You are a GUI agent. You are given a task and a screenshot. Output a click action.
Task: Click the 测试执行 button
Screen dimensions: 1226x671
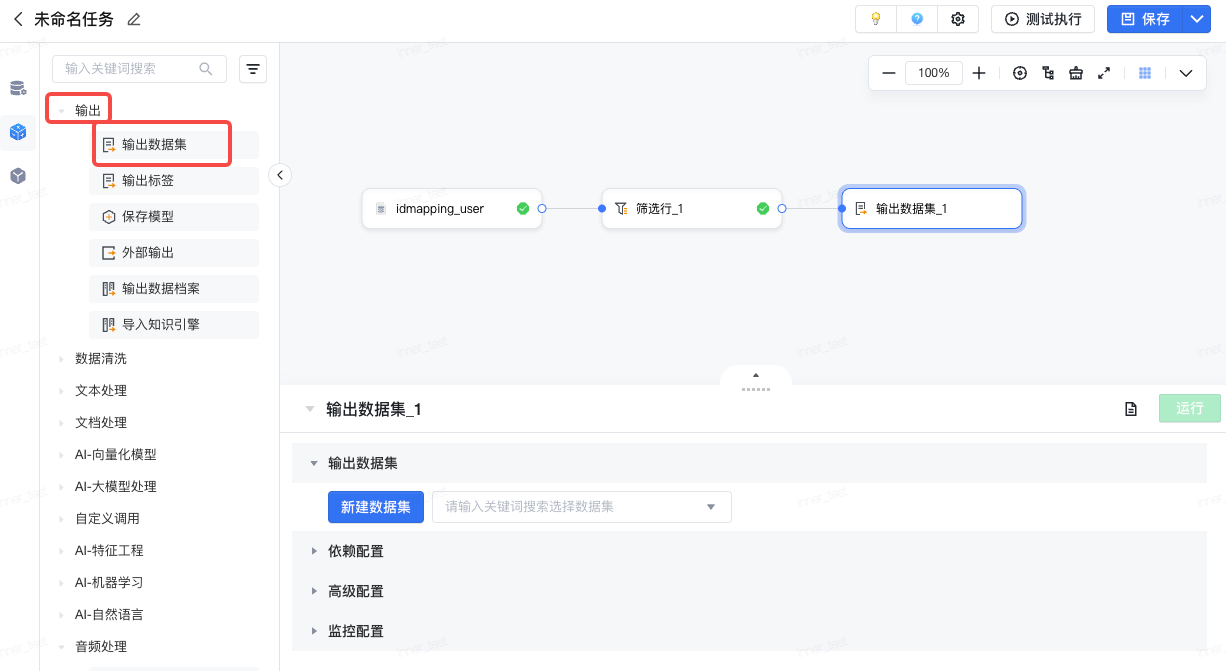(1043, 19)
